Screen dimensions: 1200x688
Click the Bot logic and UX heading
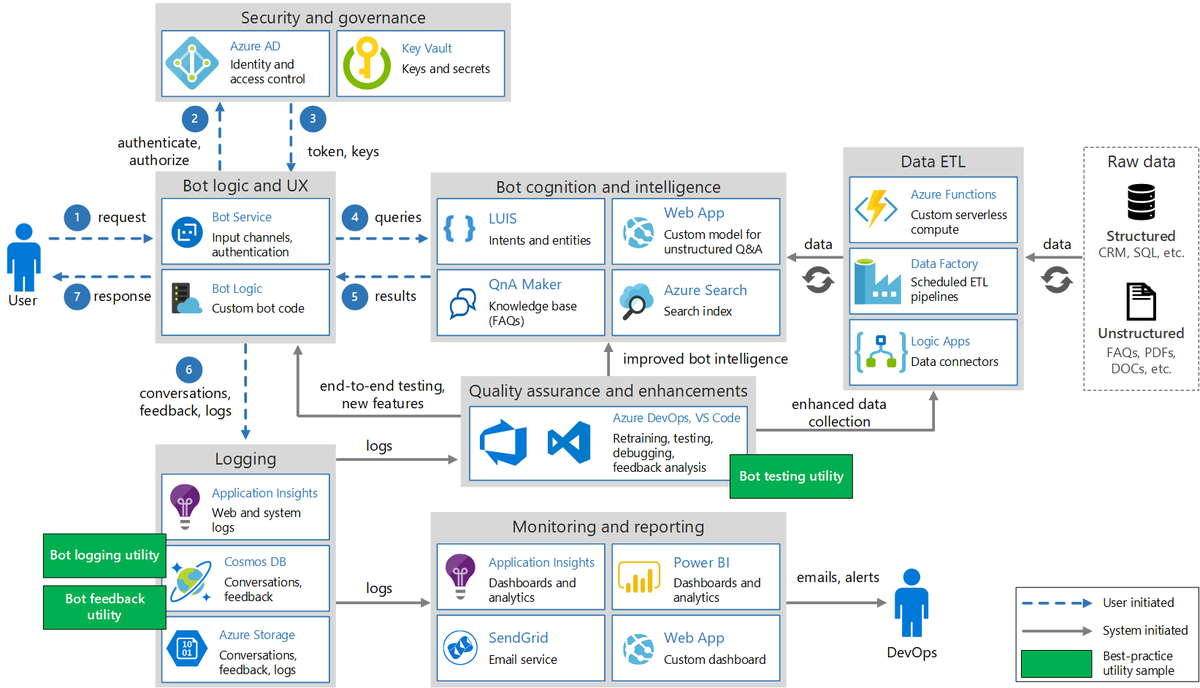[246, 186]
